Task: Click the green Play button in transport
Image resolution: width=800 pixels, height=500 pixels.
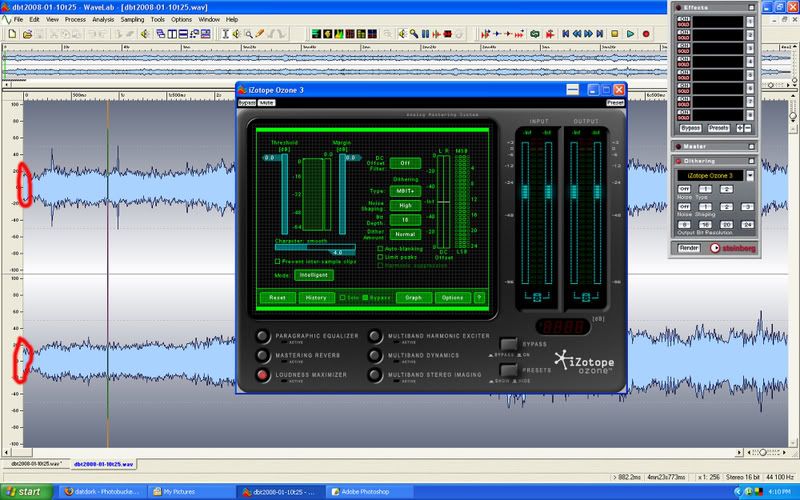Action: click(x=631, y=34)
